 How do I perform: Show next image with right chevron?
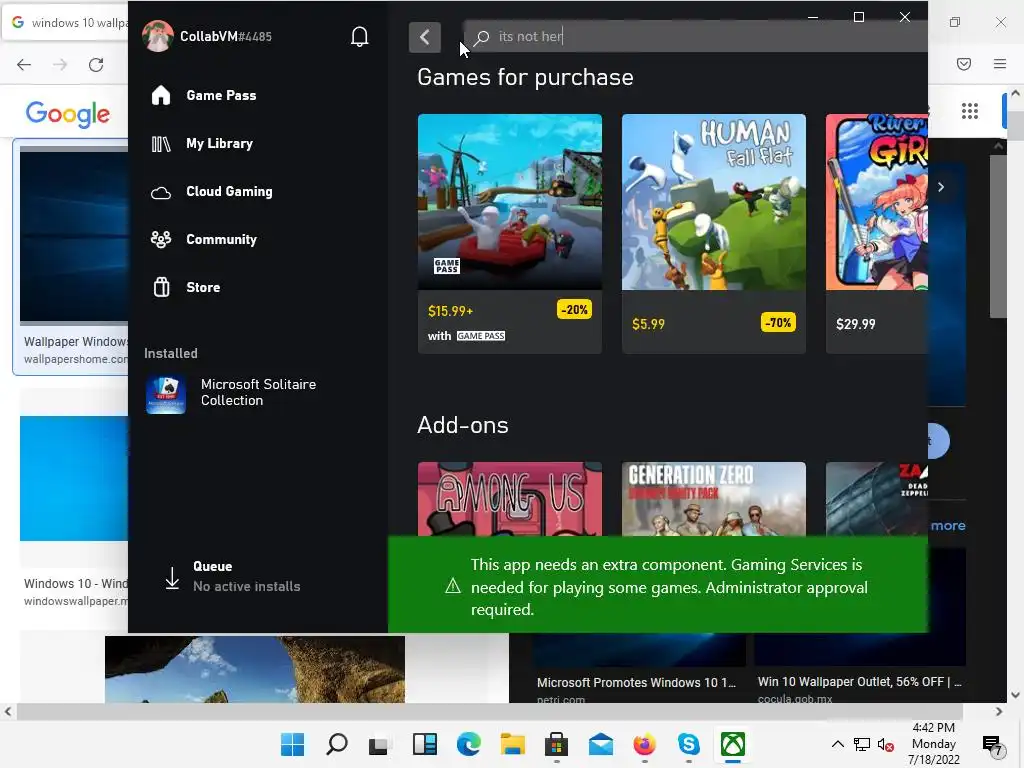click(x=941, y=187)
